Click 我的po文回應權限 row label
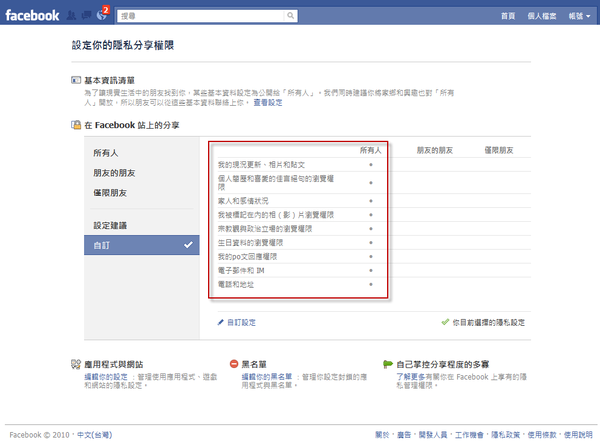Image resolution: width=600 pixels, height=446 pixels. tap(247, 256)
